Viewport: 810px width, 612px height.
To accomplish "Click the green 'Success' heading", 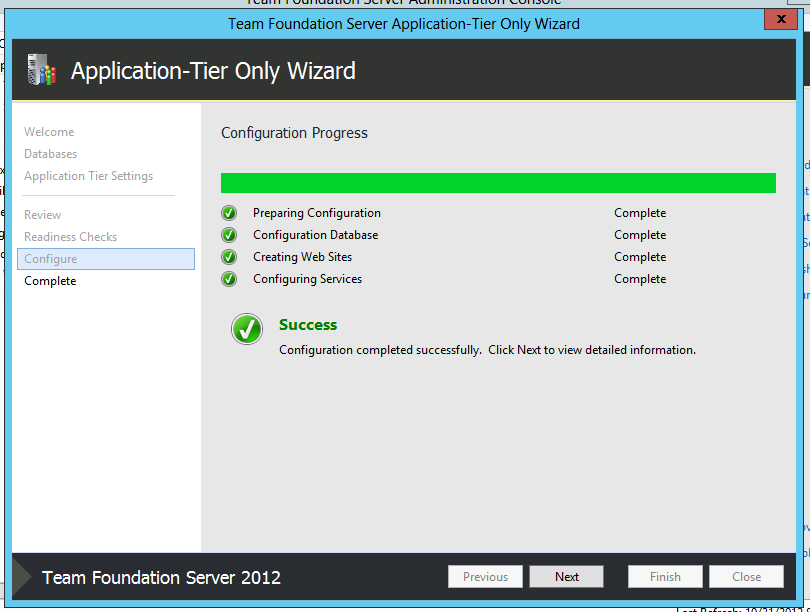I will click(x=308, y=325).
